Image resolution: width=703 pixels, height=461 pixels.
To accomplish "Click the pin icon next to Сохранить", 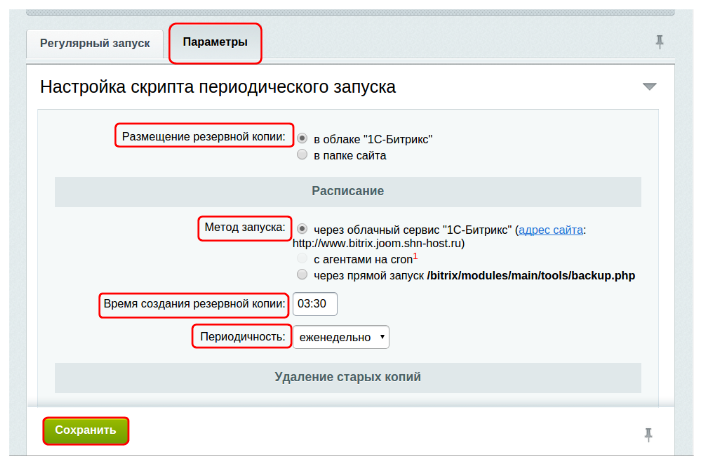I will (648, 433).
